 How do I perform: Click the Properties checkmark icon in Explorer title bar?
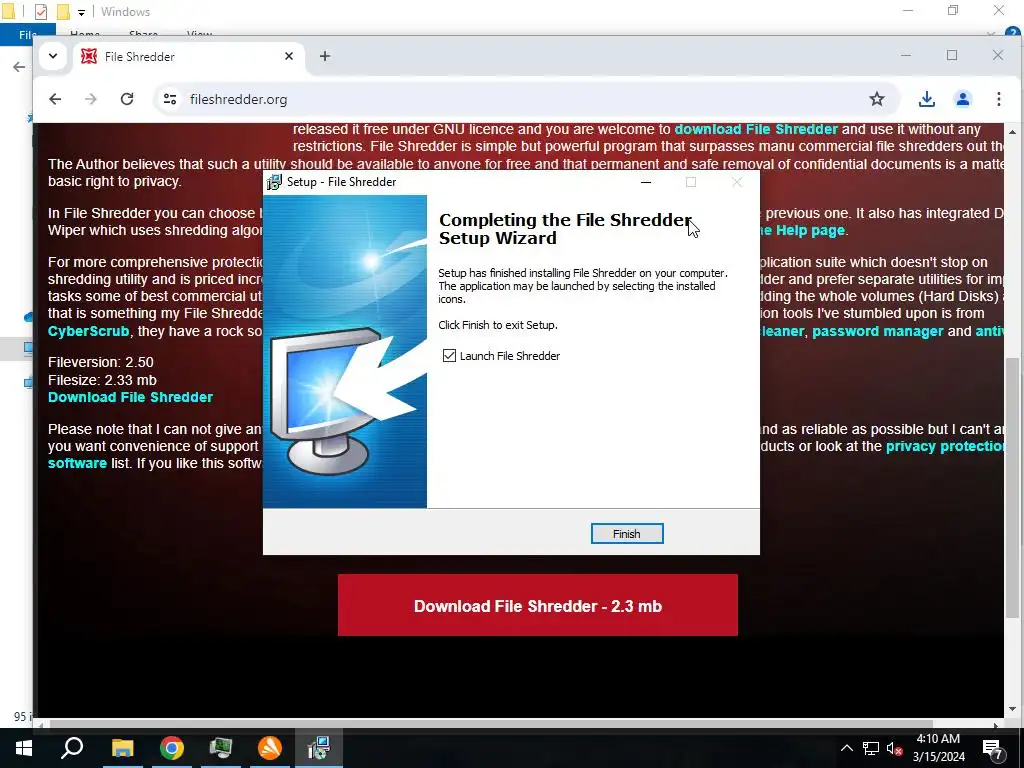(40, 12)
